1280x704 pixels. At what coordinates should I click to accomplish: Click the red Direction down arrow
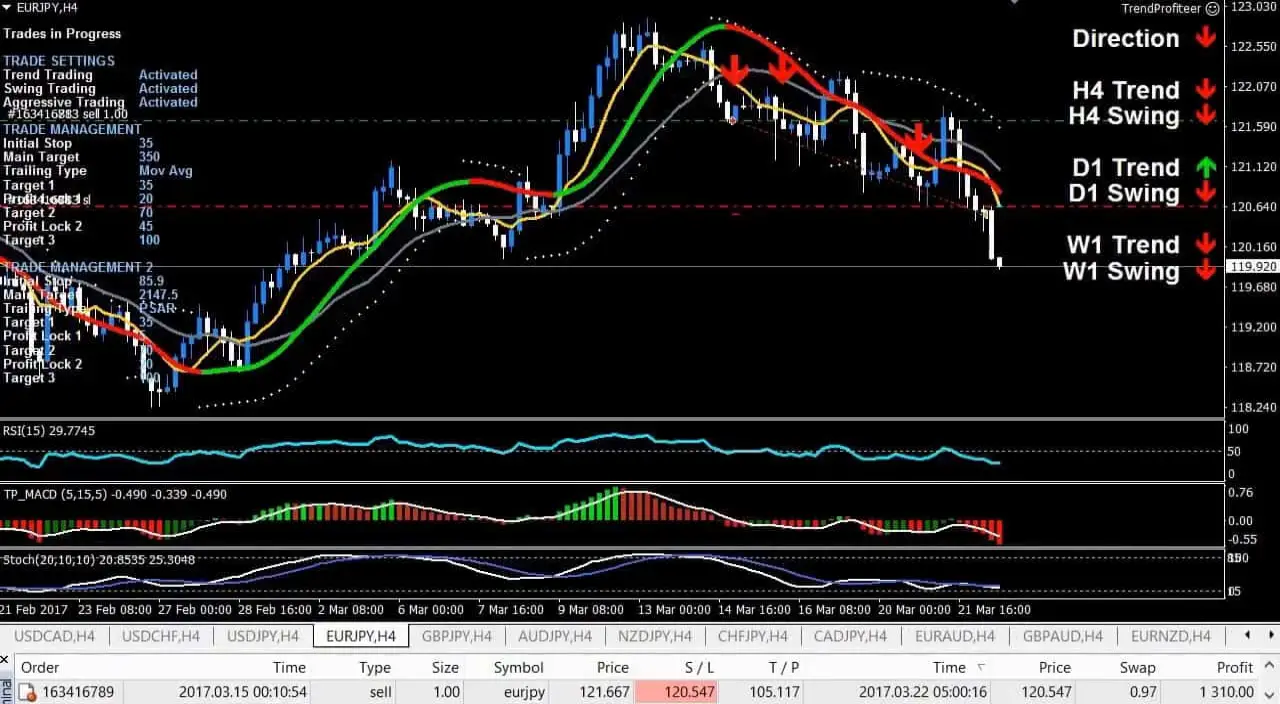click(x=1206, y=38)
